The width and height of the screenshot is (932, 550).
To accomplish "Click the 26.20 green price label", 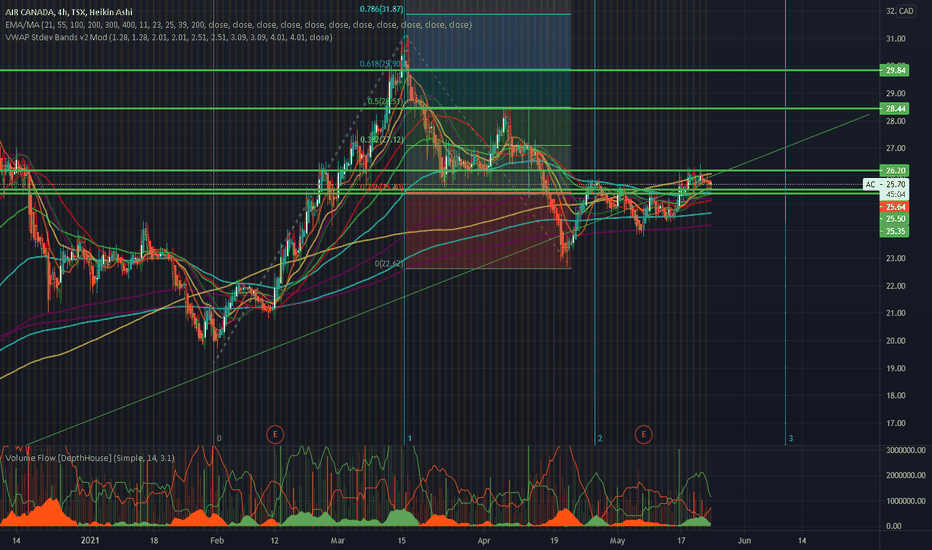I will (x=895, y=171).
